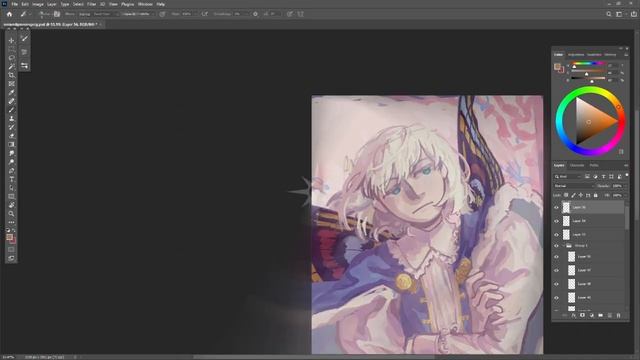Toggle visibility of Group 1
The height and width of the screenshot is (360, 640).
(556, 246)
